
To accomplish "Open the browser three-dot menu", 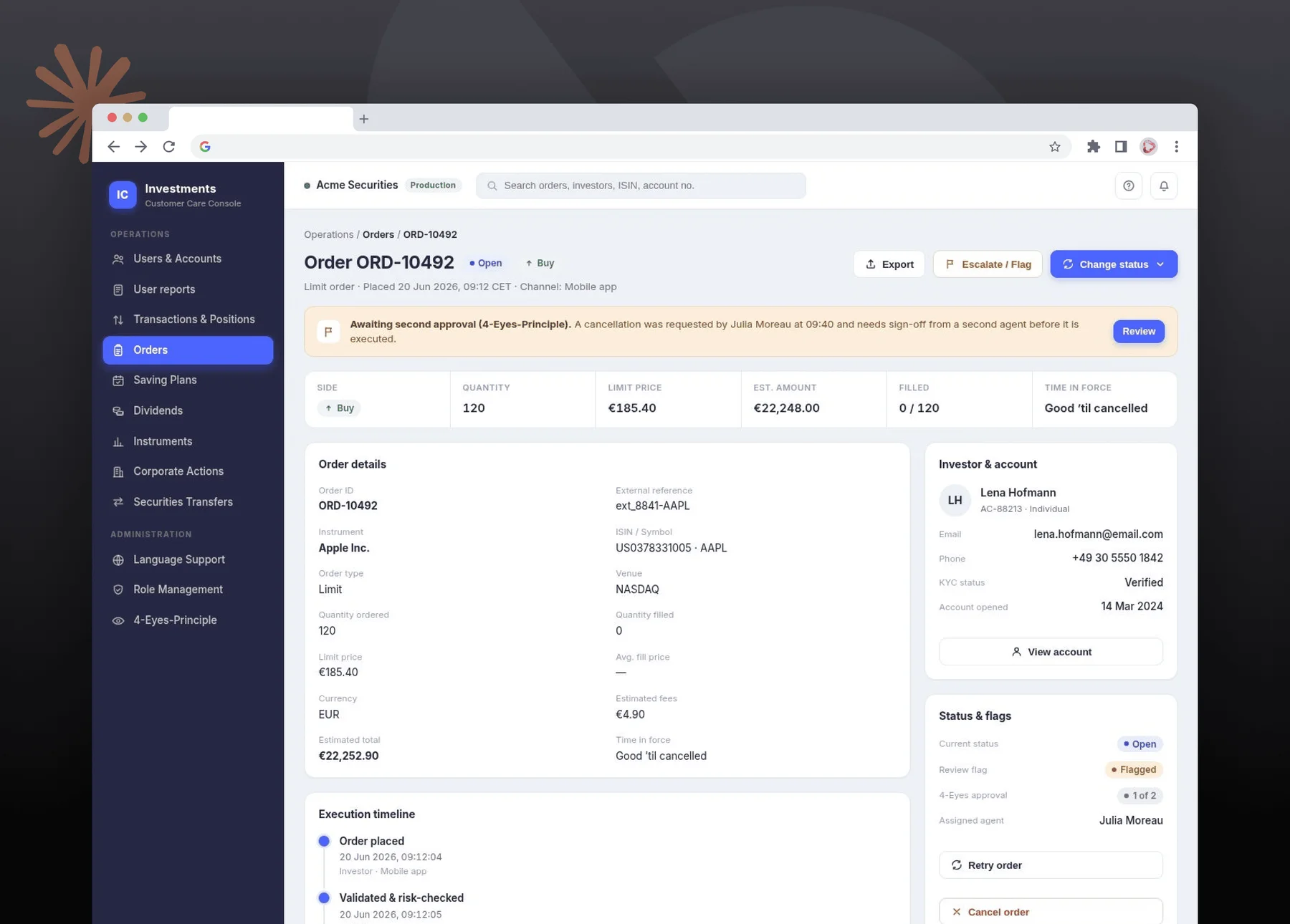I will [1177, 147].
